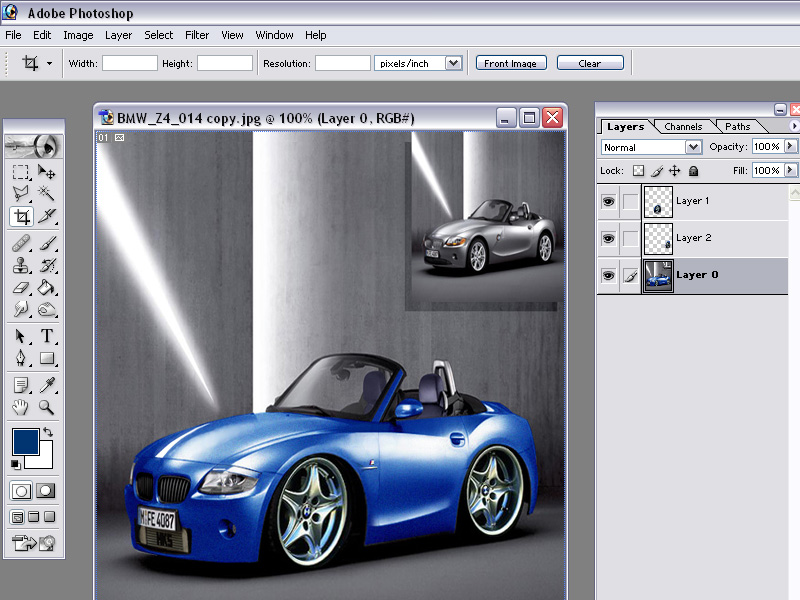This screenshot has height=600, width=800.
Task: Choose Full Screen Mode button
Action: [49, 517]
